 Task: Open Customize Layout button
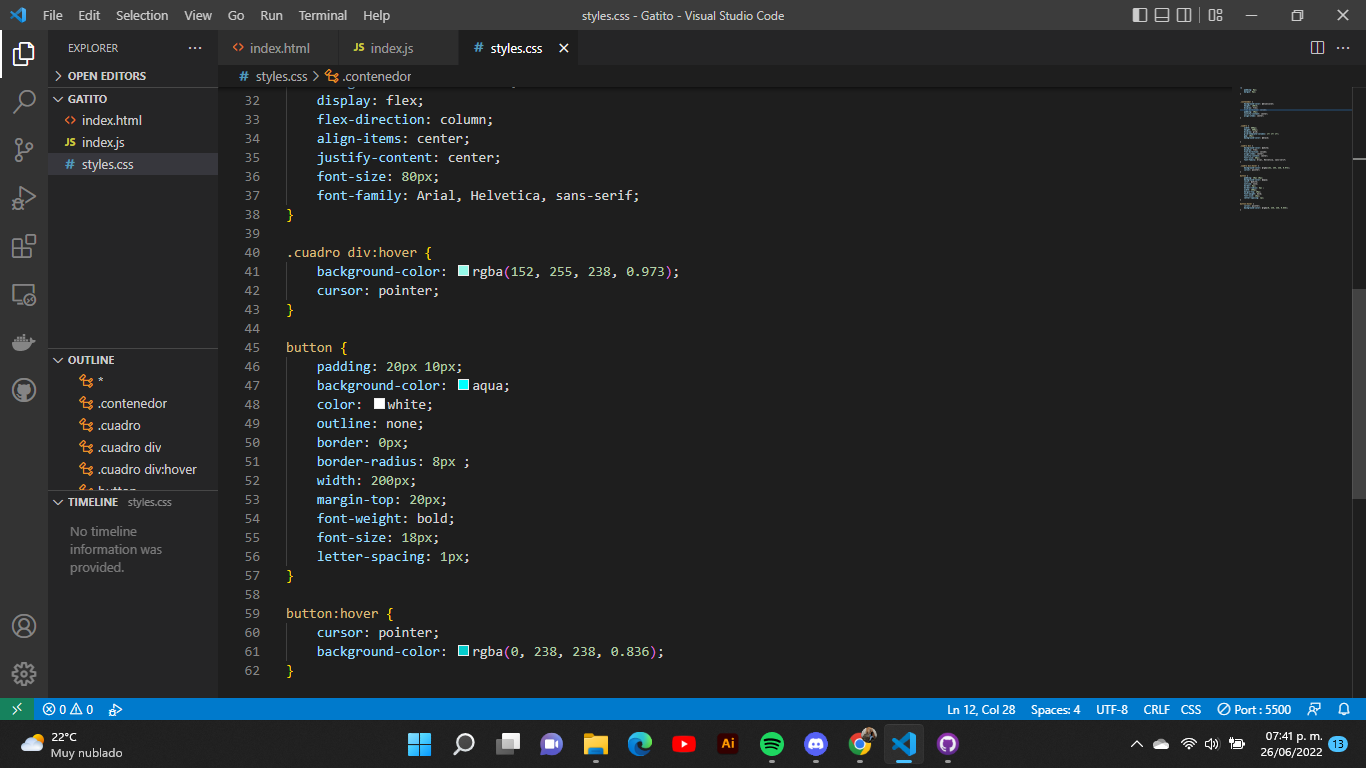[x=1215, y=15]
